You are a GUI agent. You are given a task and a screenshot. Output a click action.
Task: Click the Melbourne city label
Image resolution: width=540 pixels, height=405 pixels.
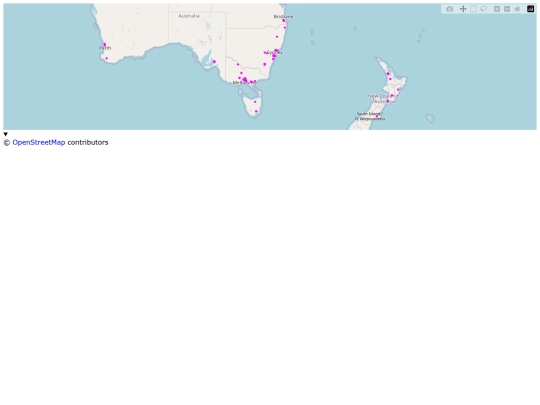(245, 83)
